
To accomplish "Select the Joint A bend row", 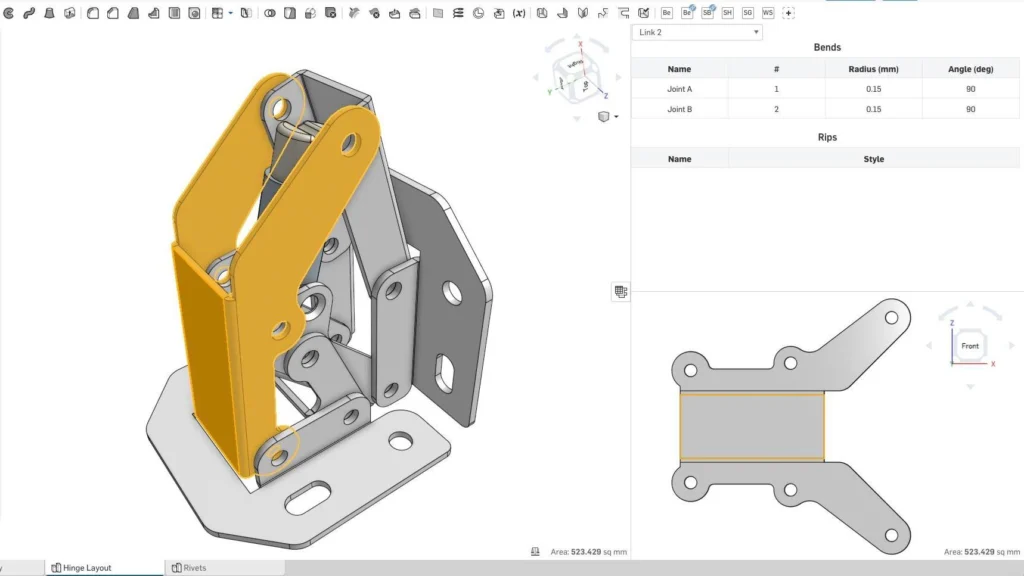I will [679, 89].
